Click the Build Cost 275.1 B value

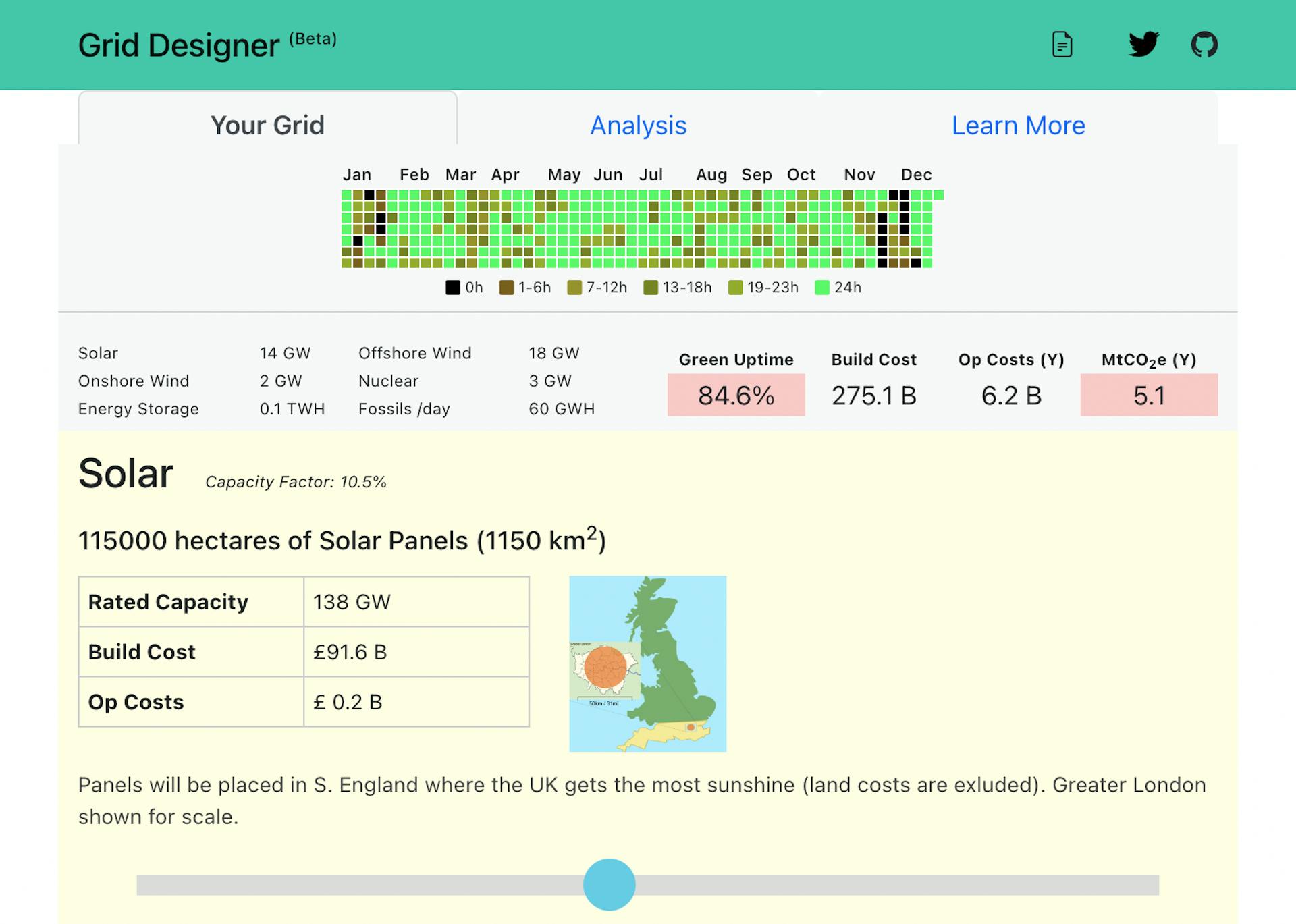873,396
